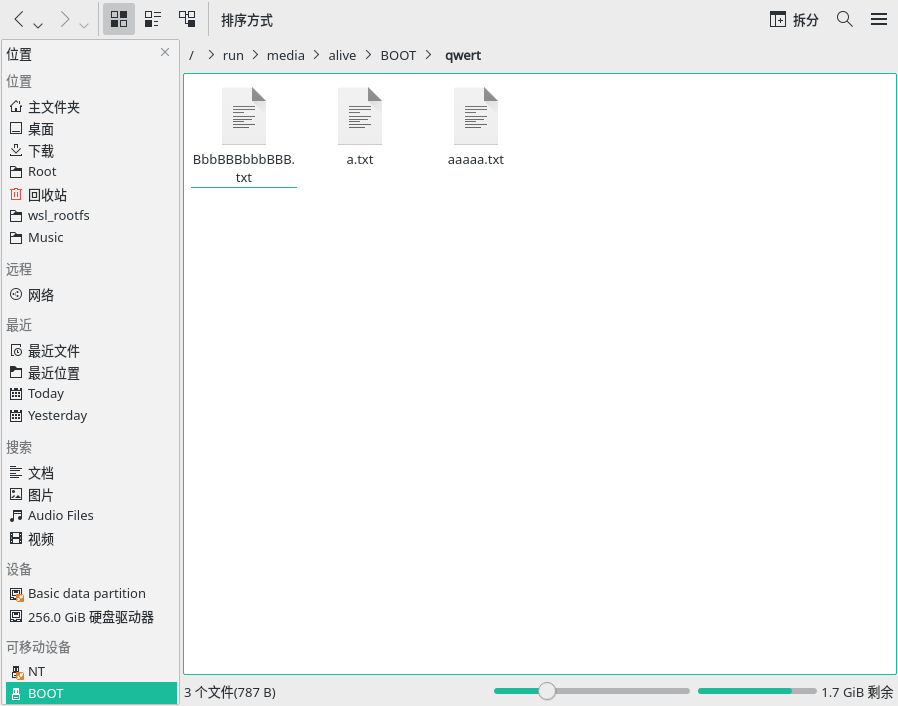Screen dimensions: 898x706
Task: Switch to compact list view mode
Action: (152, 18)
